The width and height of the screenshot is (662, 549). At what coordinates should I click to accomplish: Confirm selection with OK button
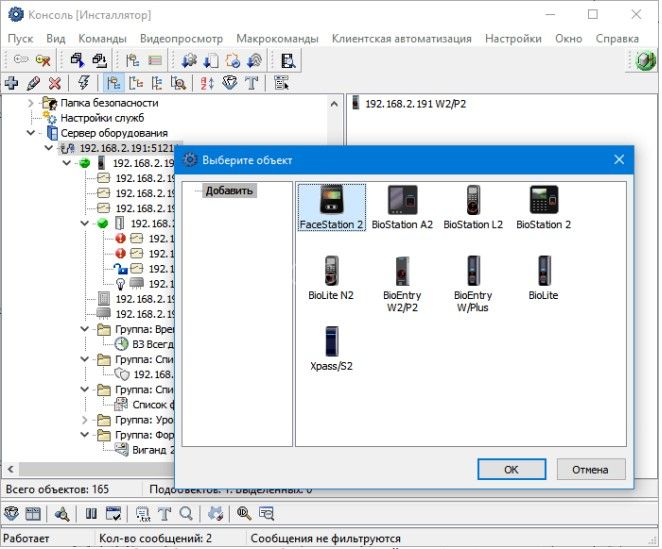pos(511,469)
